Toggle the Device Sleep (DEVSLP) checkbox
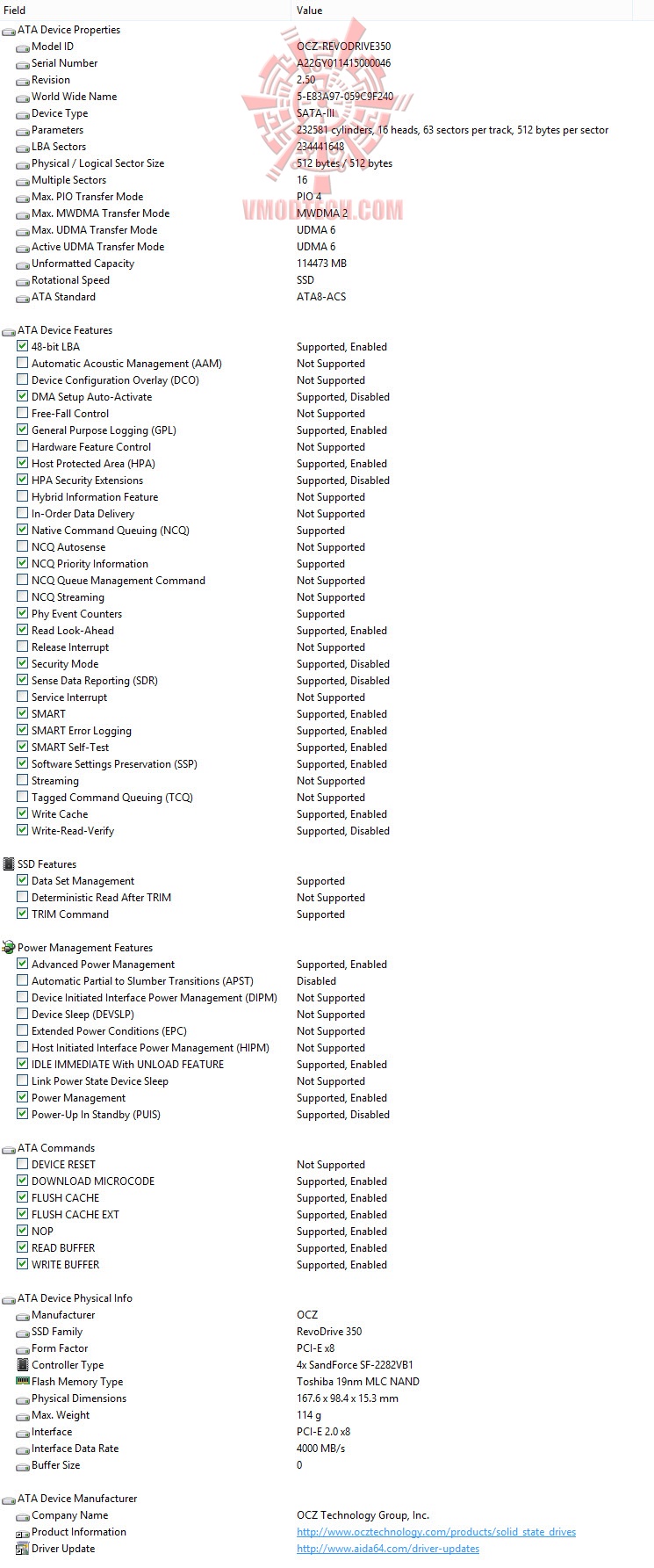This screenshot has width=654, height=1568. [x=23, y=1014]
